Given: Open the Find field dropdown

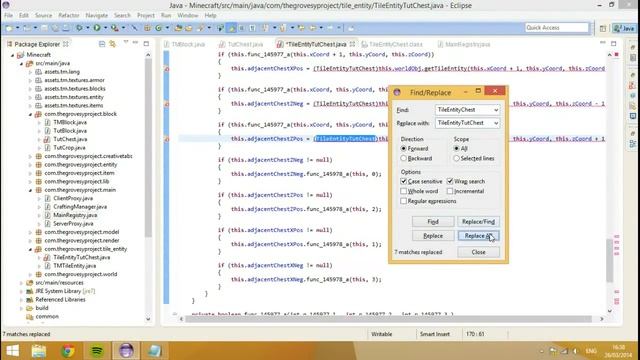Looking at the screenshot, I should click(x=496, y=110).
